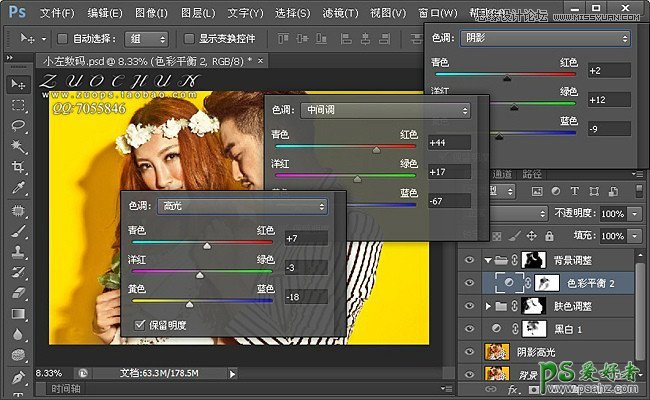Uncheck the 保留明度 checkbox

[x=140, y=324]
